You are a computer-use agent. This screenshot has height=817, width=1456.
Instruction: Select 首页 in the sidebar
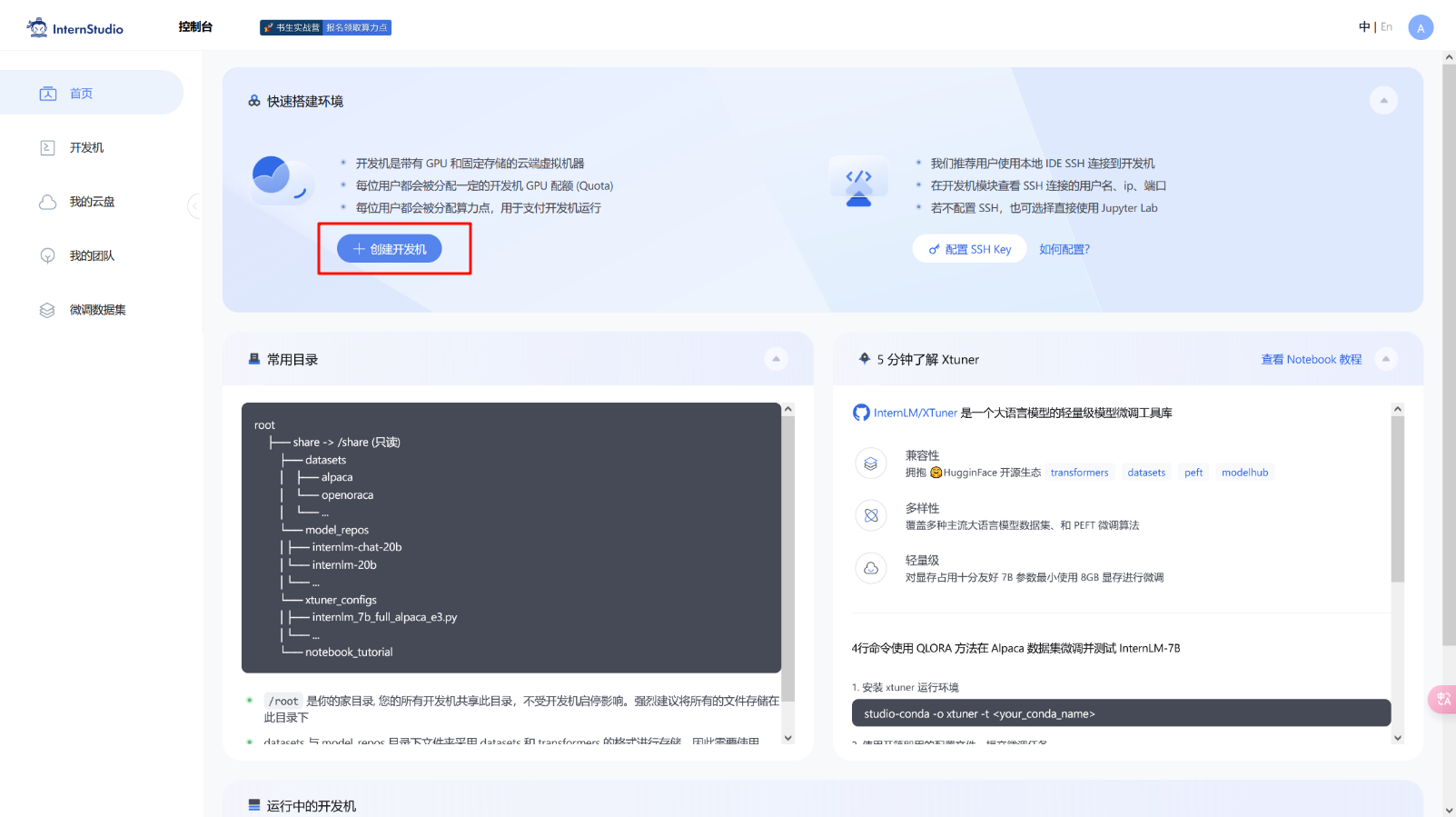point(92,93)
